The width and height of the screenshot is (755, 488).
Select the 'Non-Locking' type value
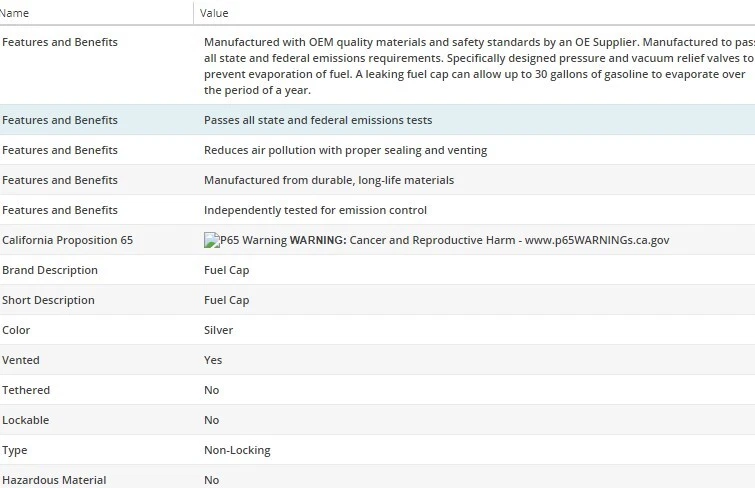tap(237, 450)
